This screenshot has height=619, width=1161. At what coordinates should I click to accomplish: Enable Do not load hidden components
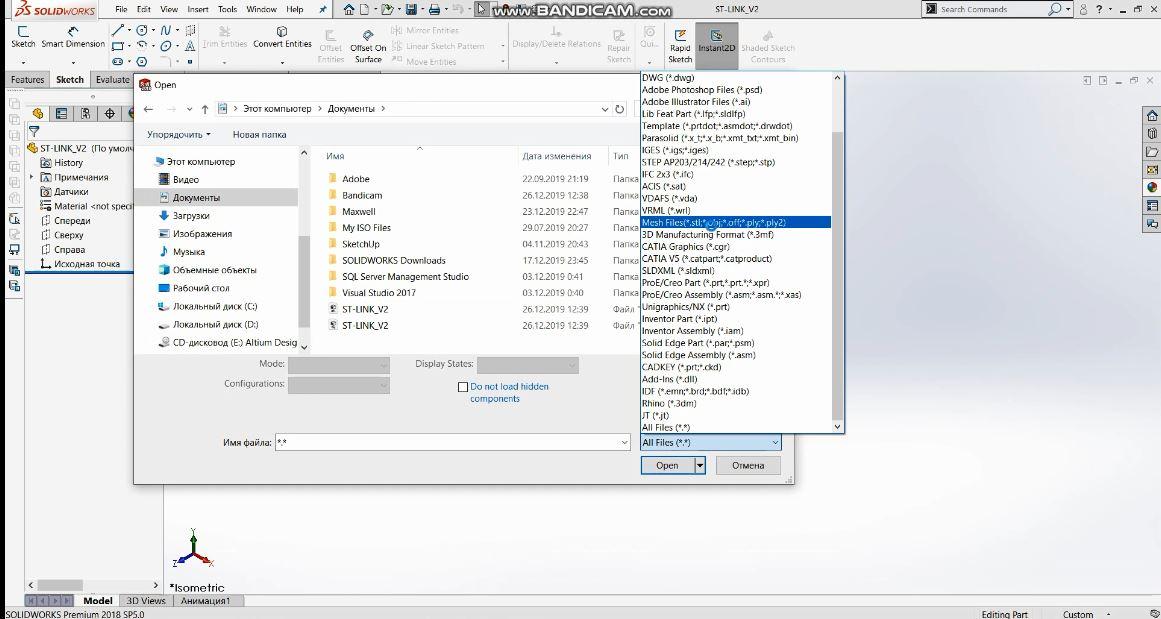[x=463, y=387]
